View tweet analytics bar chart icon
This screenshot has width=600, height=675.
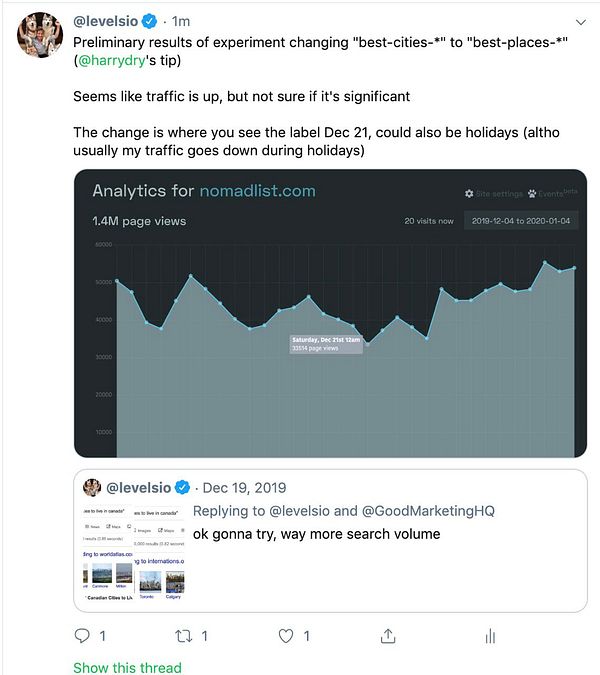[490, 635]
